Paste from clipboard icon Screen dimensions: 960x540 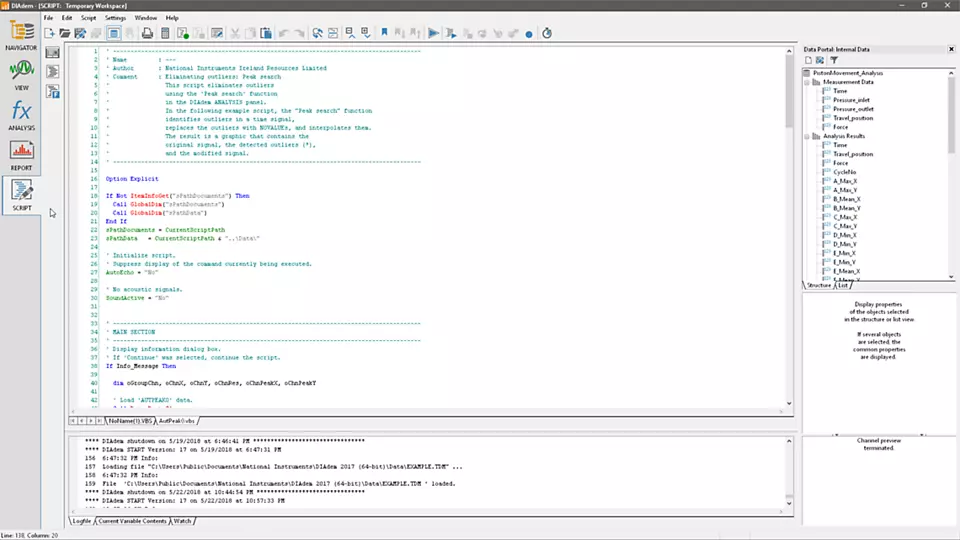click(x=266, y=33)
